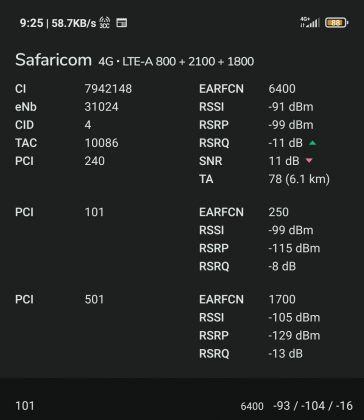Screen dimensions: 364x420
Task: Tap the LTE-A 800 + 2100 + 1800 label
Action: tap(188, 61)
